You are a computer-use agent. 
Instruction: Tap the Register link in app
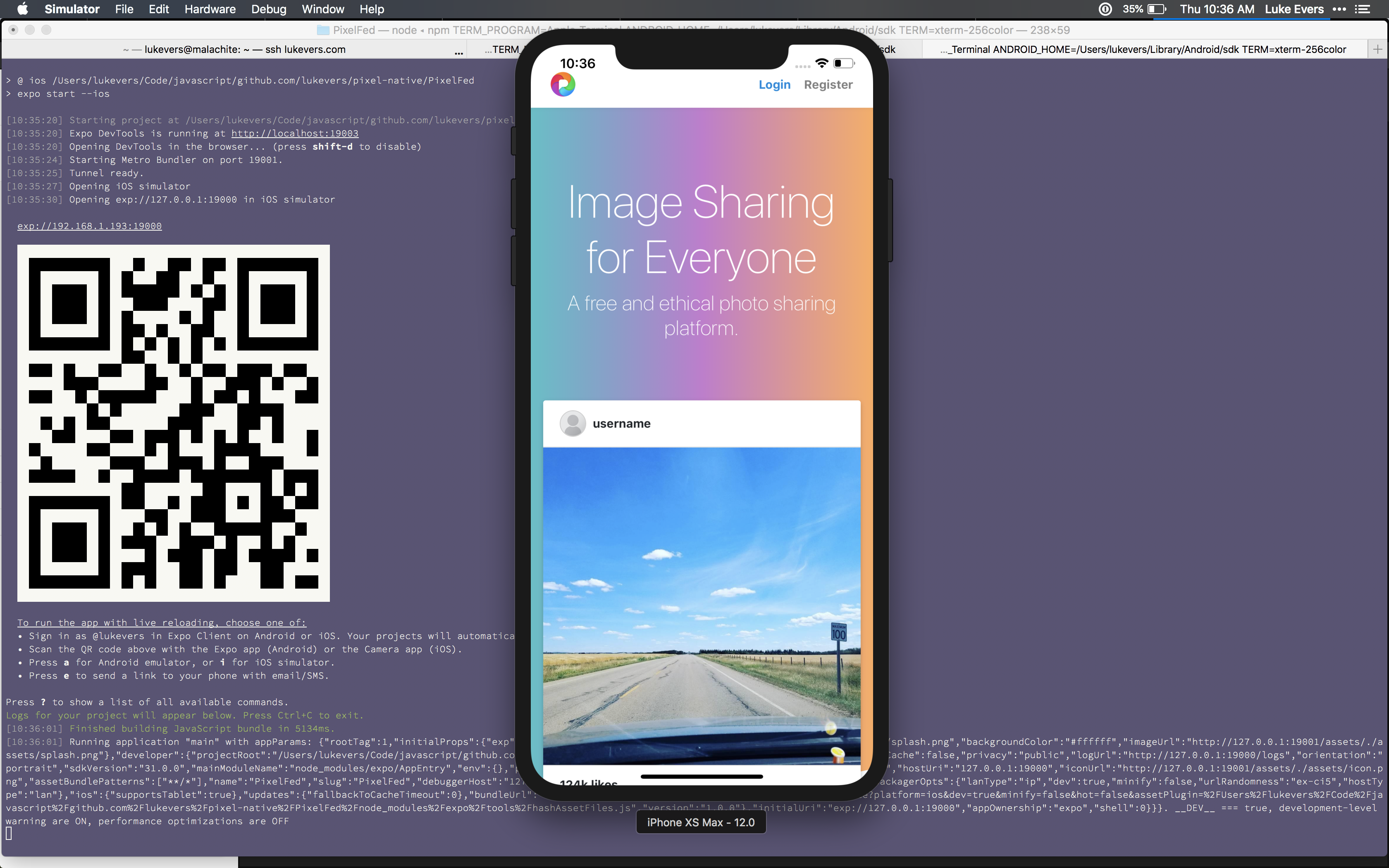click(x=828, y=84)
